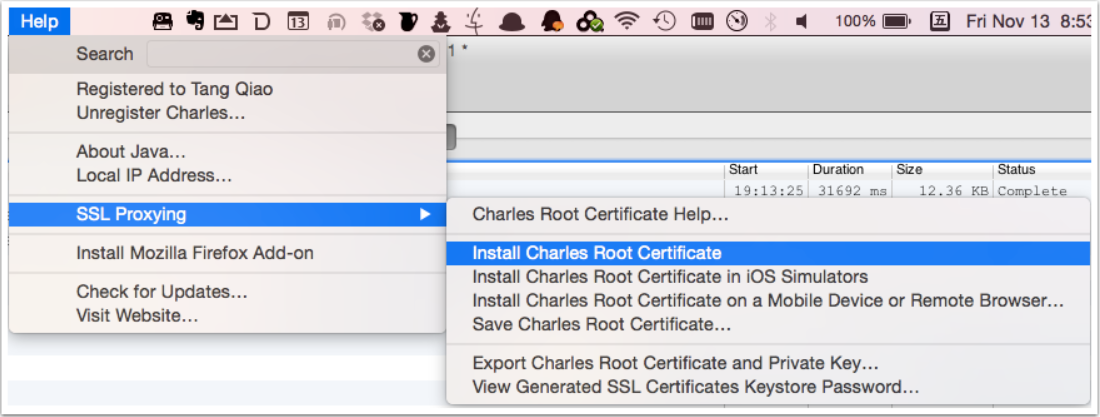Select Check for Updates…
The image size is (1100, 417).
(x=162, y=291)
